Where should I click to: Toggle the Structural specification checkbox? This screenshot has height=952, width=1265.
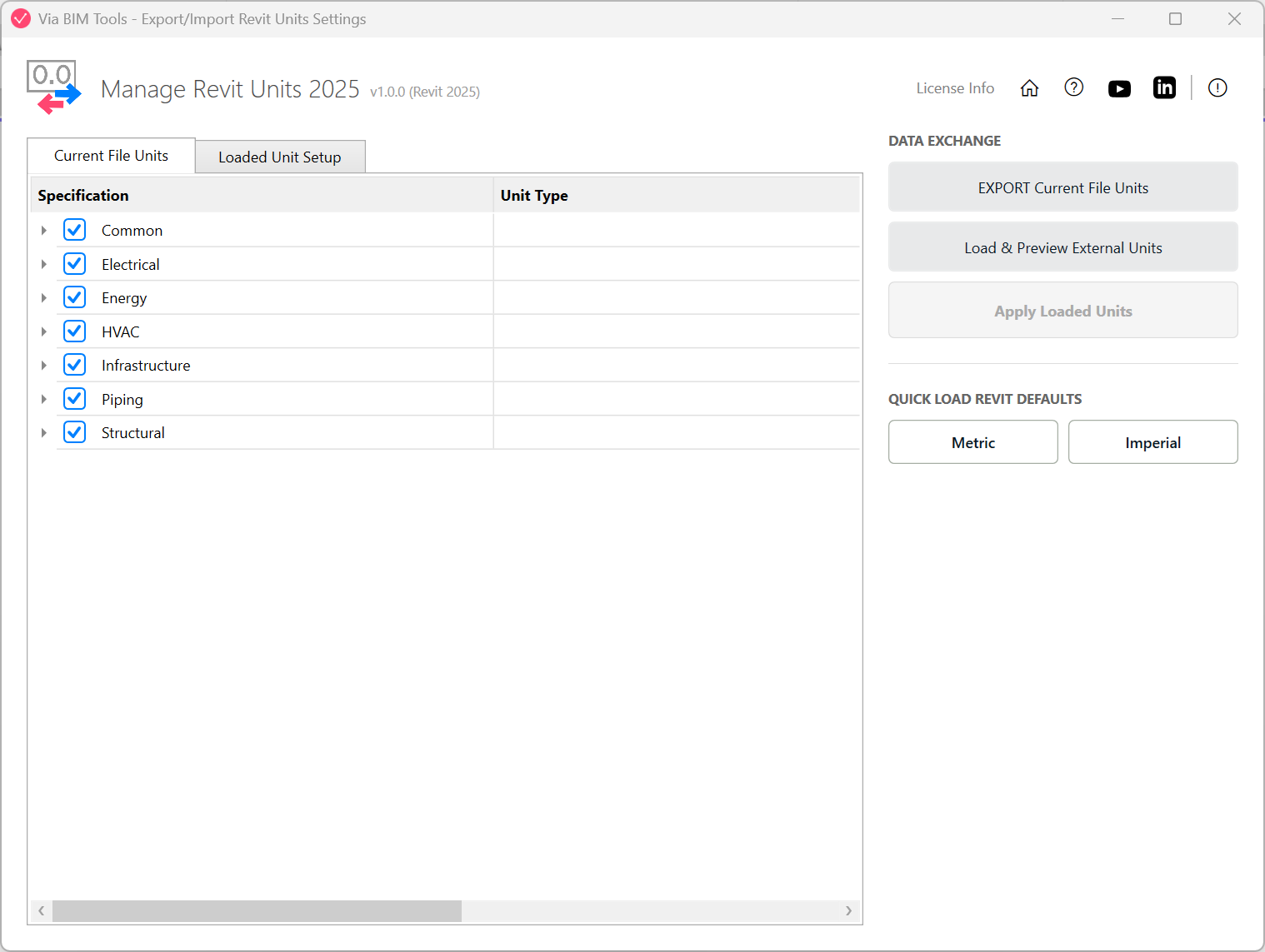[x=75, y=432]
